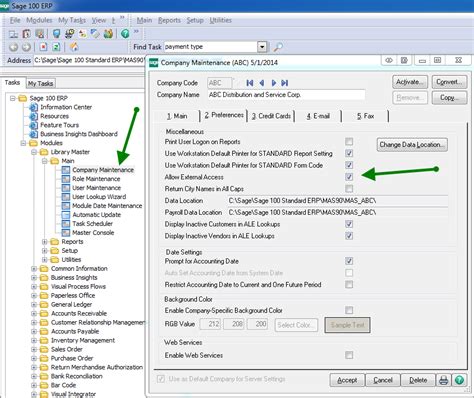Click the green Refresh page toolbar icon
Screen dimensions: 474x398
pos(56,47)
